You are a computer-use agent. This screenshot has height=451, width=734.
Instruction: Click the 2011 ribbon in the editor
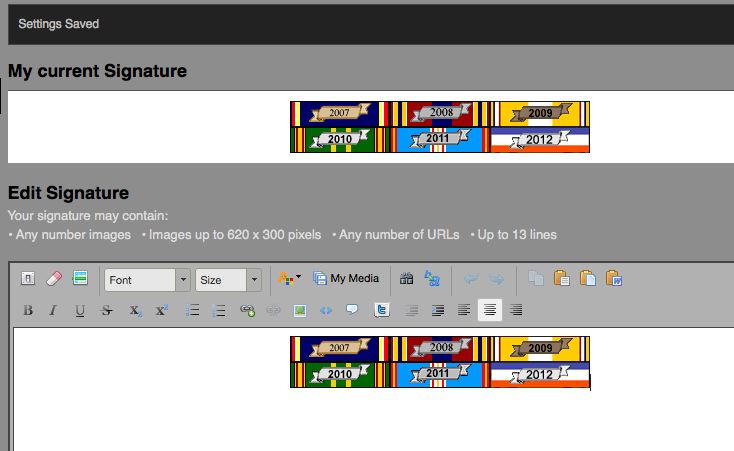click(440, 375)
